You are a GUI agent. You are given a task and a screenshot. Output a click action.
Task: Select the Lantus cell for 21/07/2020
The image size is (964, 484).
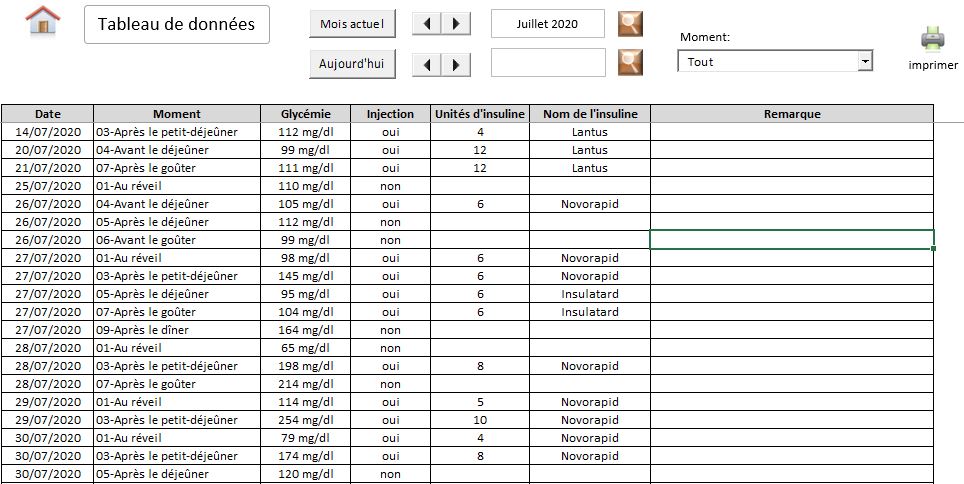click(590, 168)
